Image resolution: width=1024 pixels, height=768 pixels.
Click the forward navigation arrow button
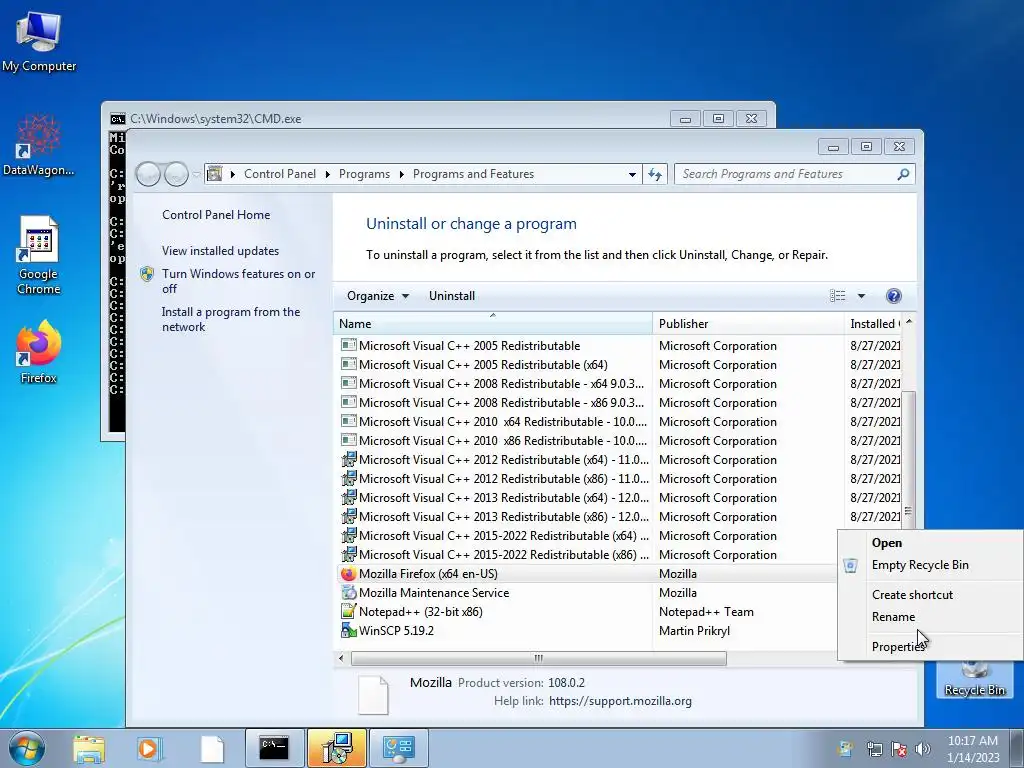click(x=176, y=174)
